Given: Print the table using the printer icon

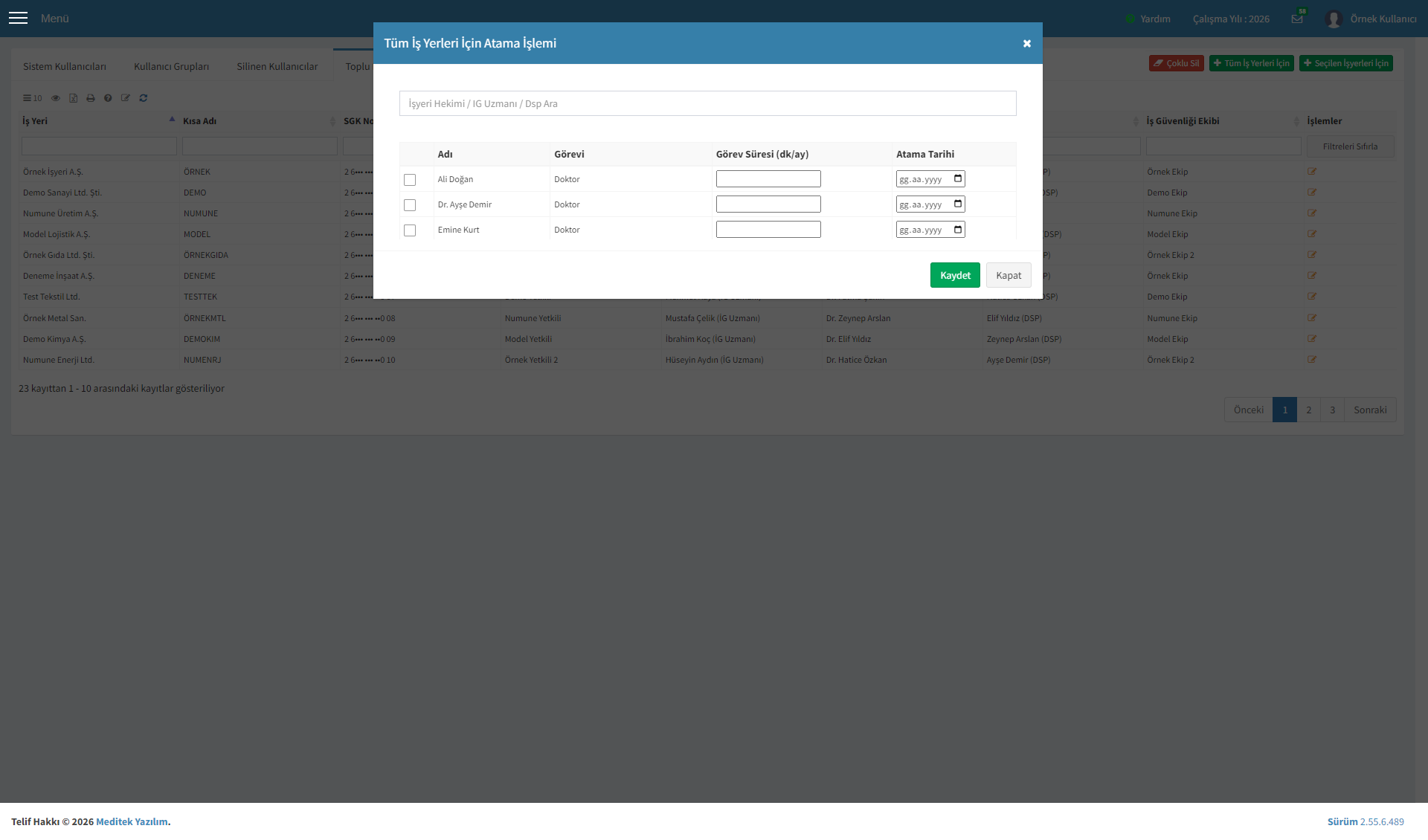Looking at the screenshot, I should 91,98.
